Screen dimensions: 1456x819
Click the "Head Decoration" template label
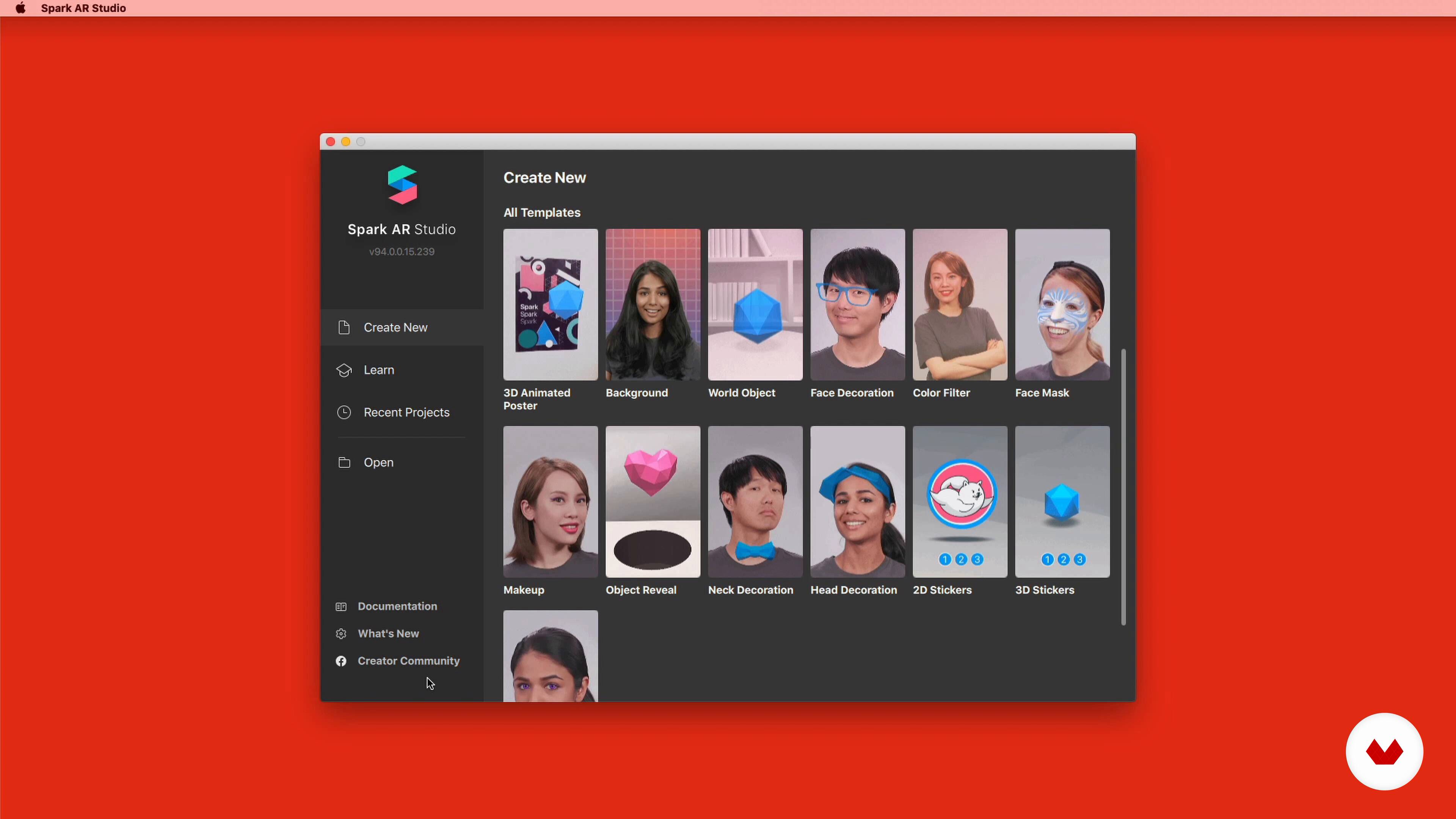(854, 590)
